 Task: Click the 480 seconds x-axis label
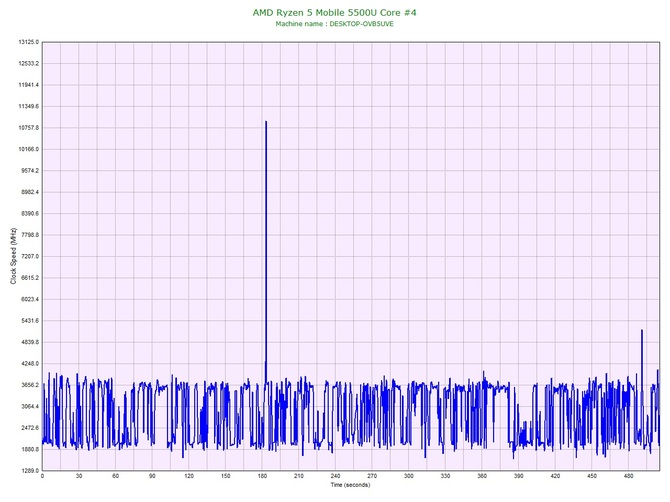[629, 476]
